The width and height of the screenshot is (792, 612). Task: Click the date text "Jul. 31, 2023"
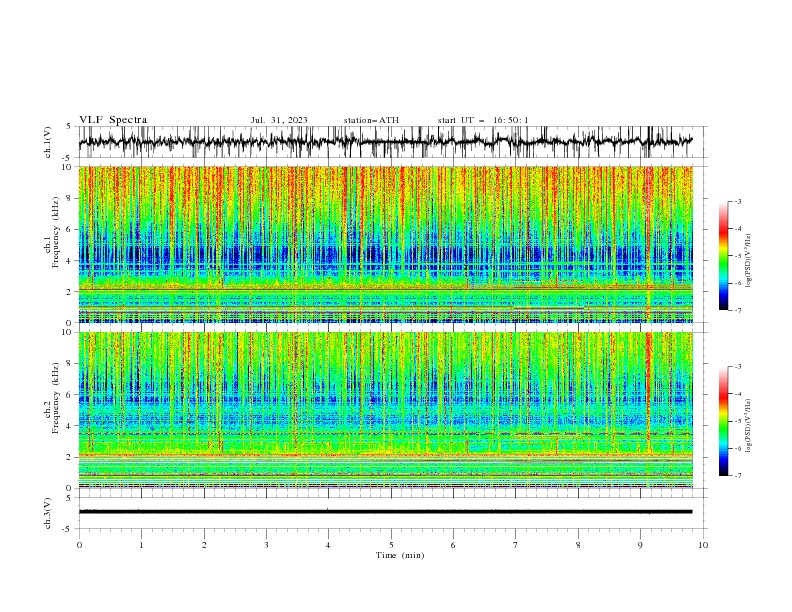(279, 120)
